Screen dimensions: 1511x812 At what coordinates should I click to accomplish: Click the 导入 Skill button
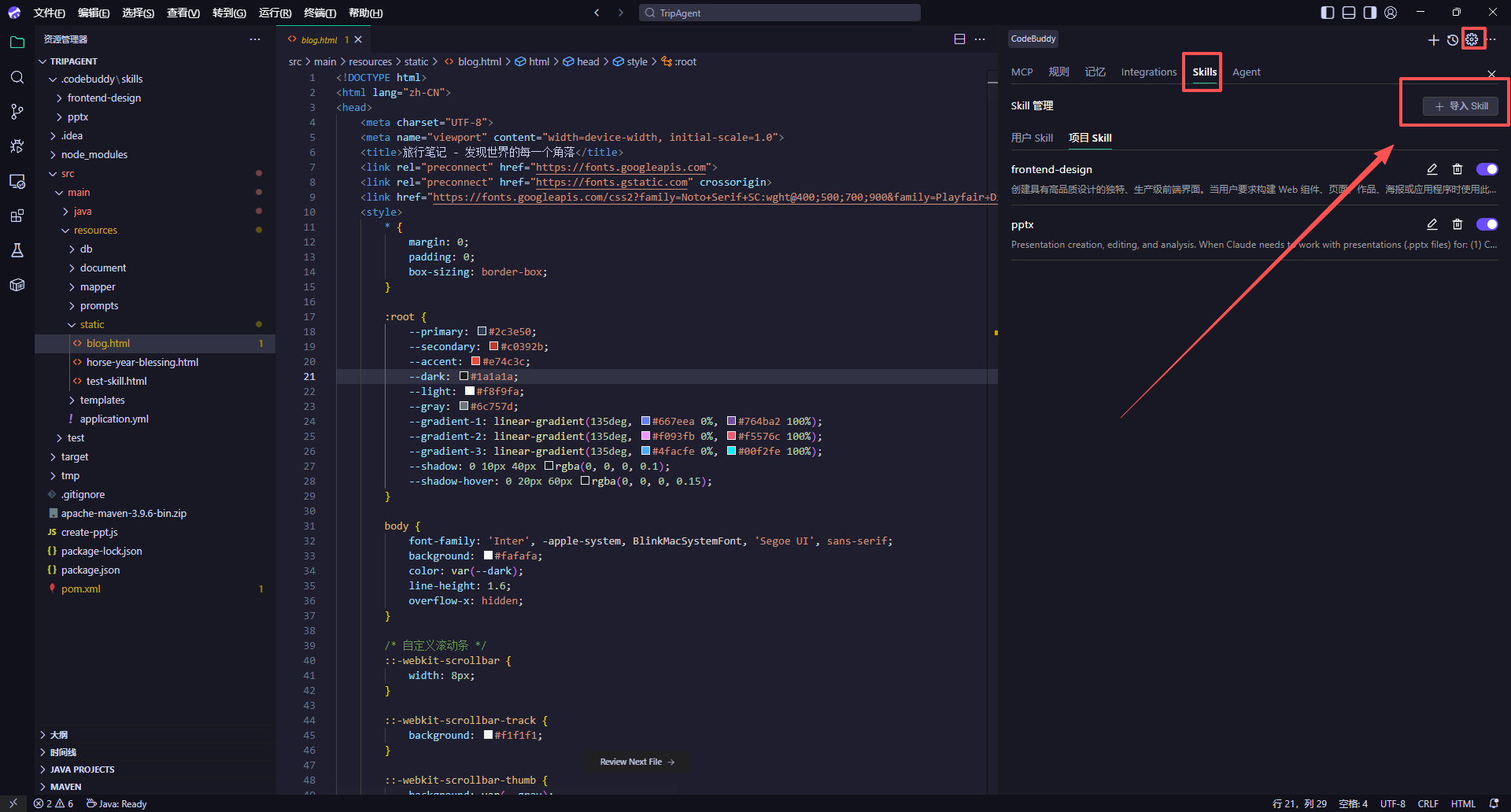point(1460,106)
